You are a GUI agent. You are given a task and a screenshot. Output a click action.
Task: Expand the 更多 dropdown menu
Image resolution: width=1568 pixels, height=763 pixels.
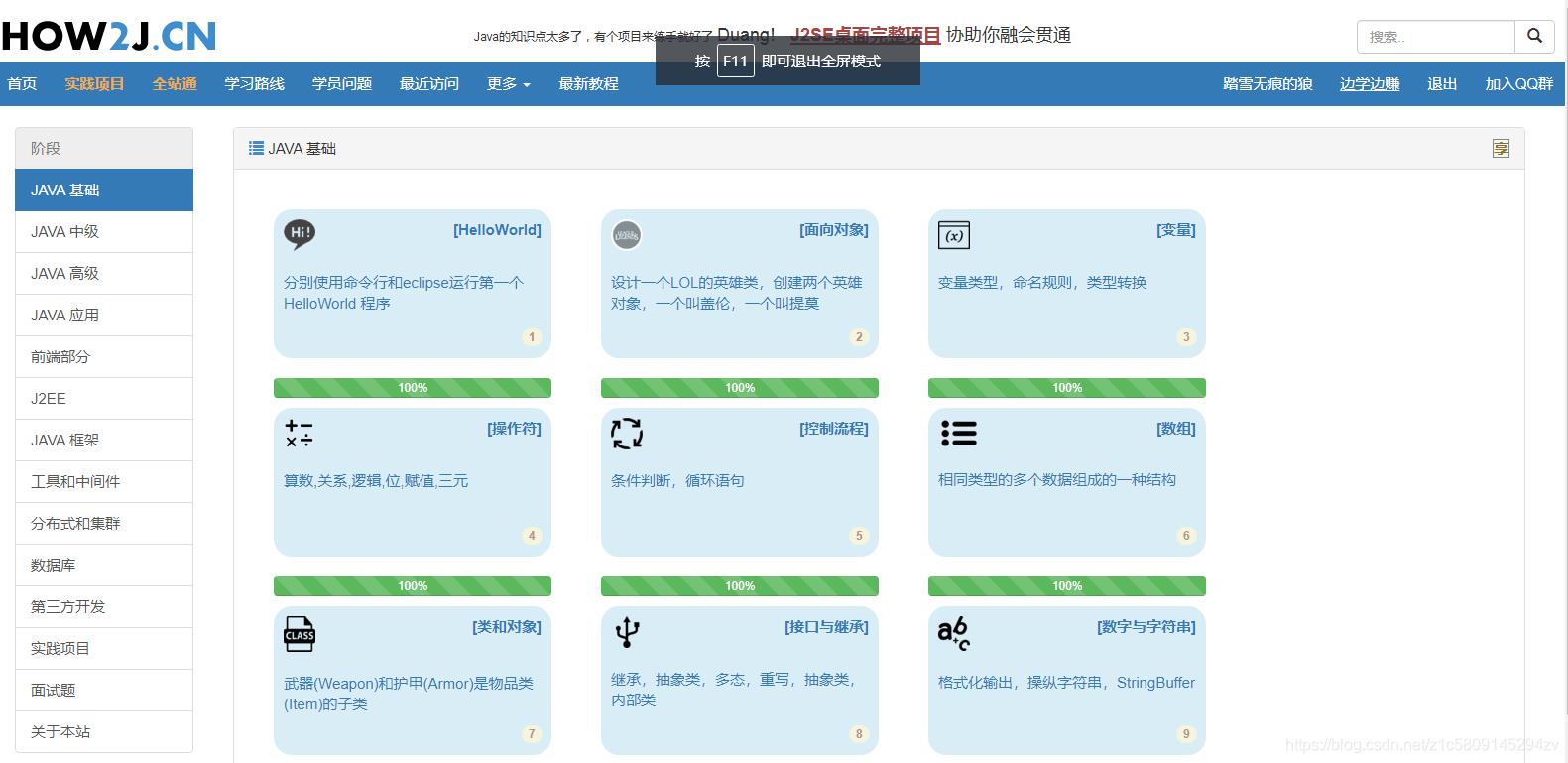509,84
